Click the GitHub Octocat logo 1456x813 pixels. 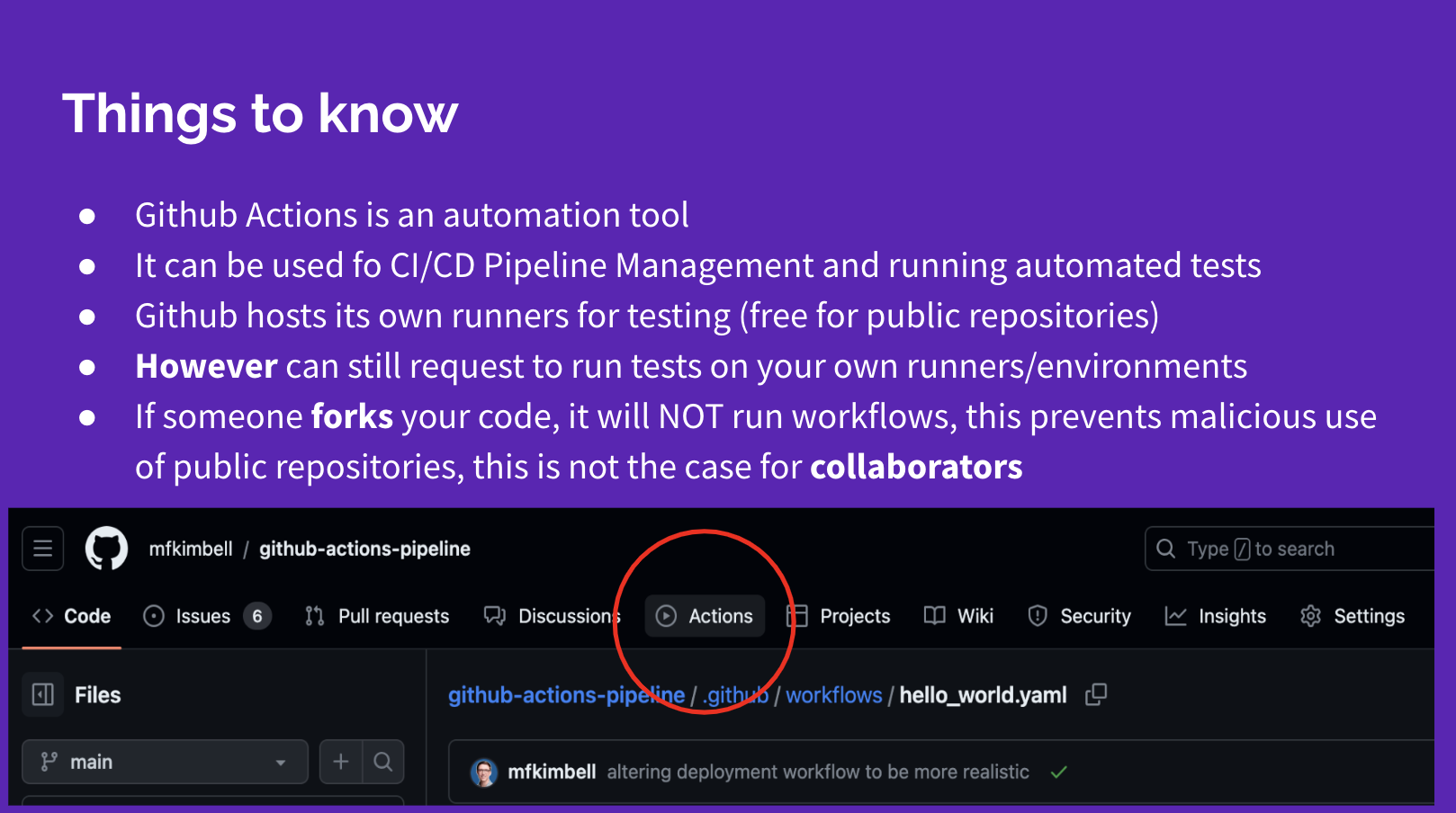coord(106,549)
